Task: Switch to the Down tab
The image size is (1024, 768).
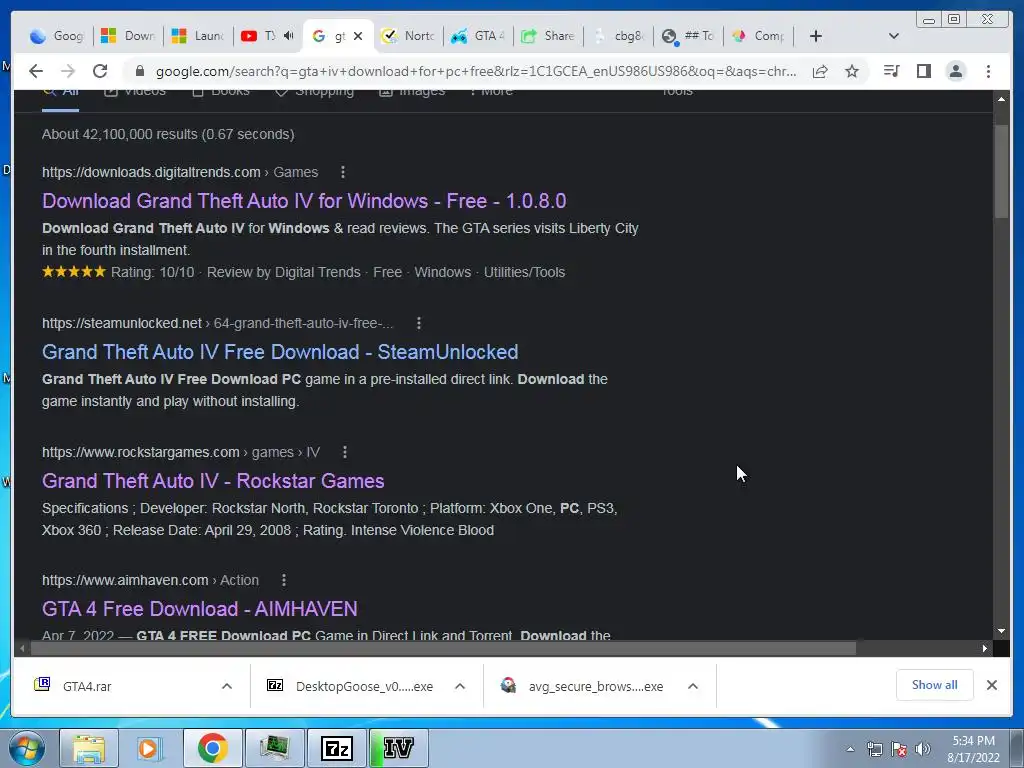Action: [x=128, y=36]
